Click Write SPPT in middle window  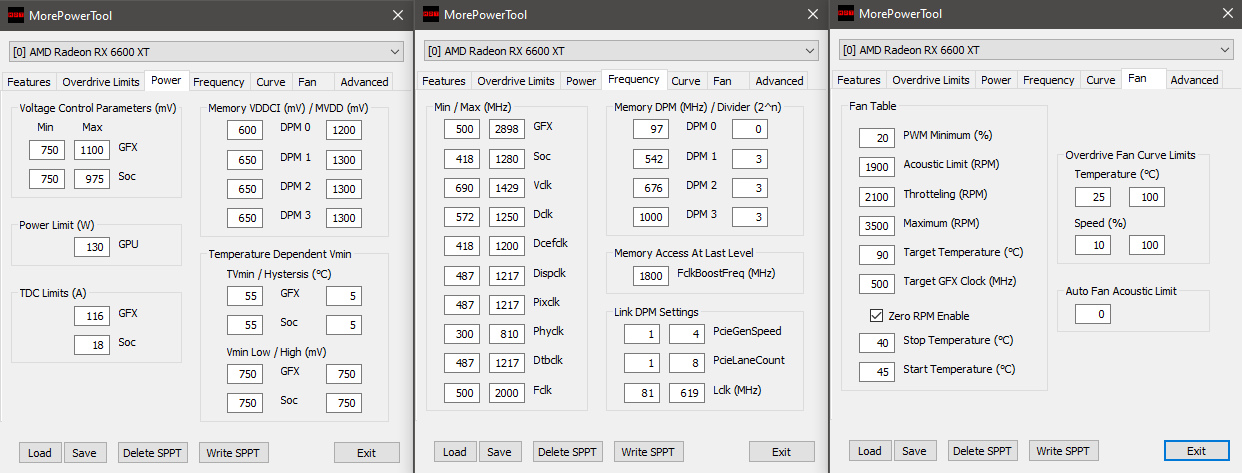coord(649,453)
